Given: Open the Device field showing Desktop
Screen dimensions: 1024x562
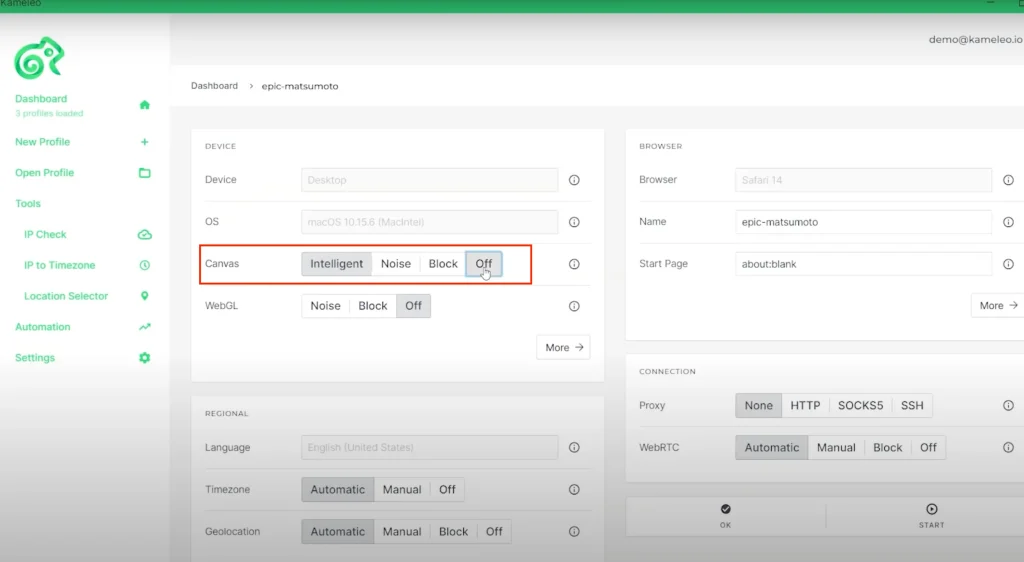Looking at the screenshot, I should click(430, 180).
